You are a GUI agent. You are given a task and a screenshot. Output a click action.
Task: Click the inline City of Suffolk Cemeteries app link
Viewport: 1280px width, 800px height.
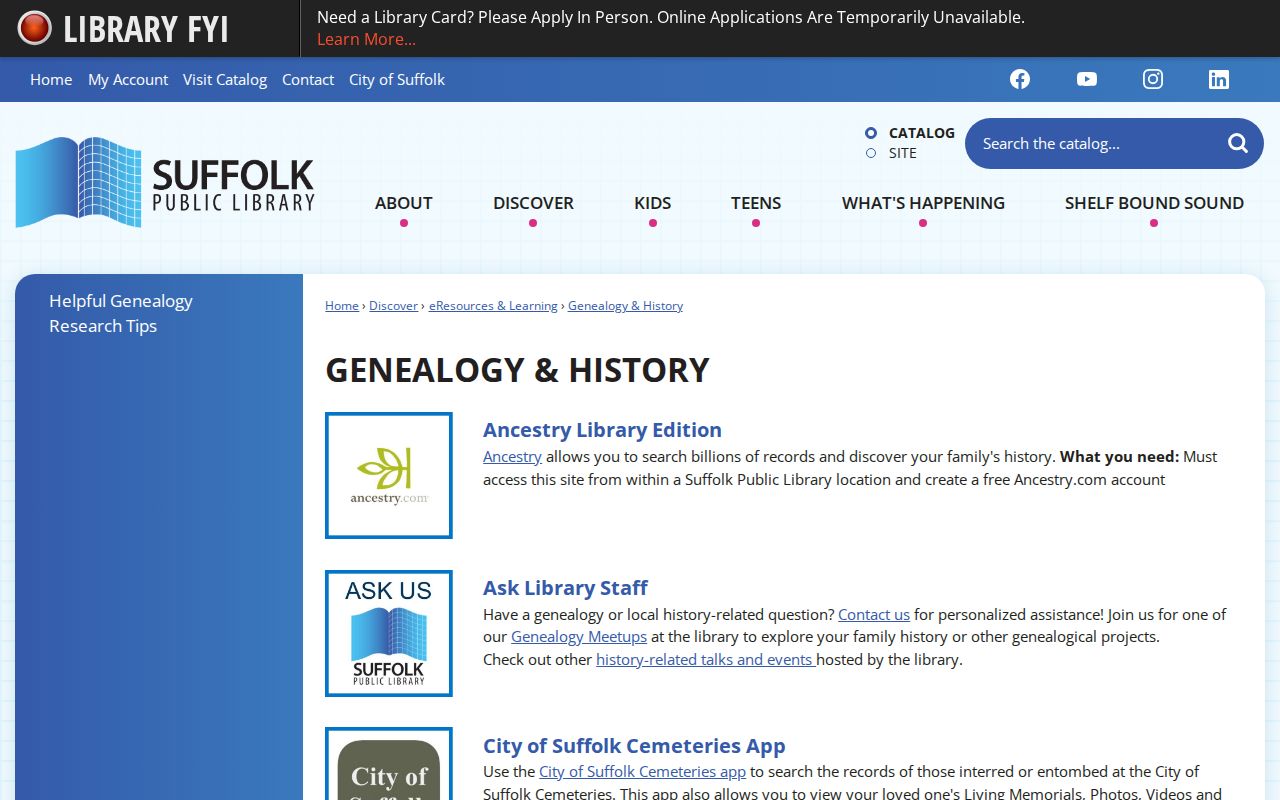click(x=642, y=772)
